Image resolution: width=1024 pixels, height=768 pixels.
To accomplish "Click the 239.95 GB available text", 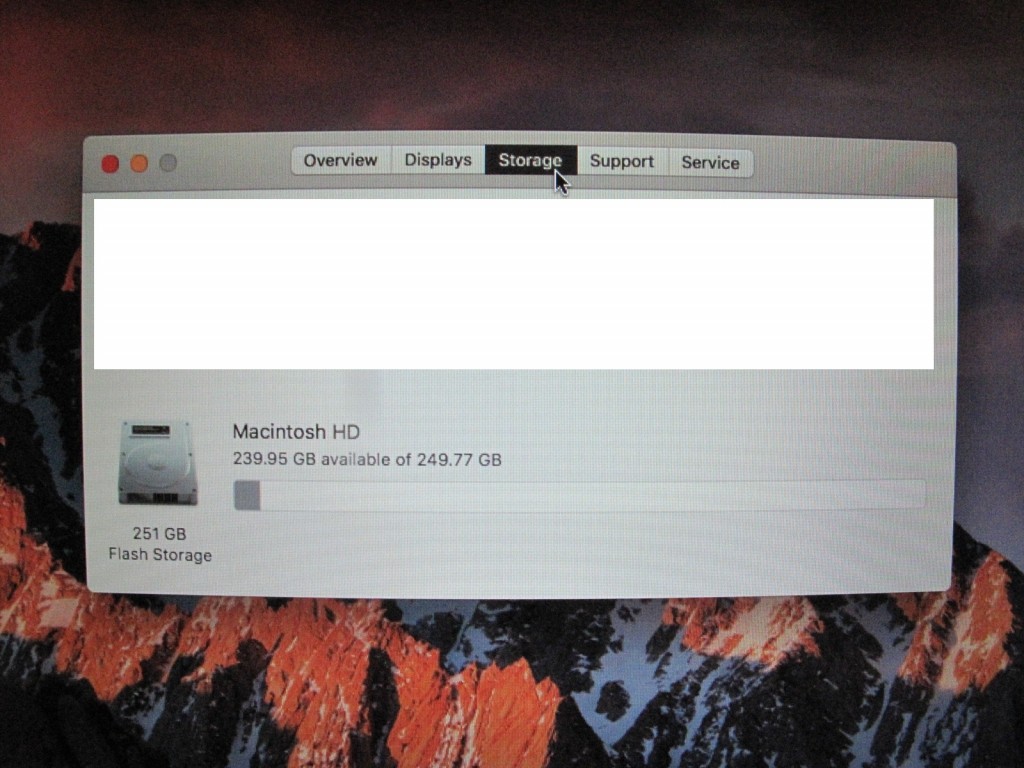I will [x=367, y=459].
